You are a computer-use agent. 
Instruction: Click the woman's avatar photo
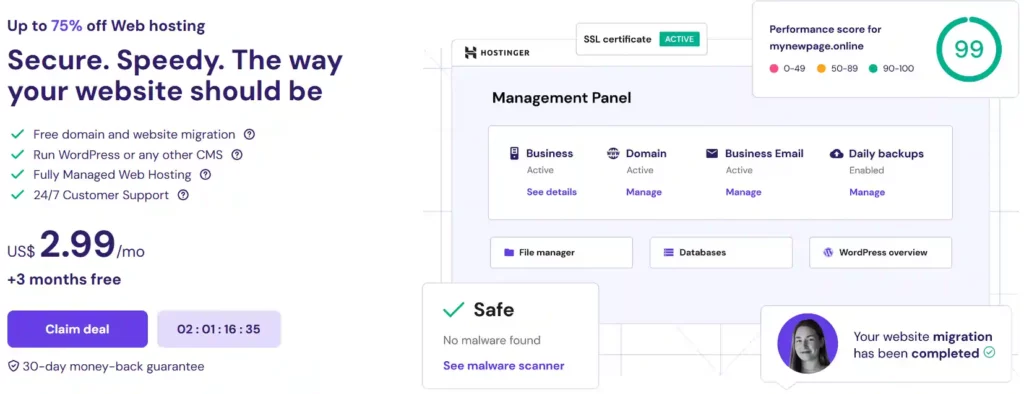[x=807, y=344]
